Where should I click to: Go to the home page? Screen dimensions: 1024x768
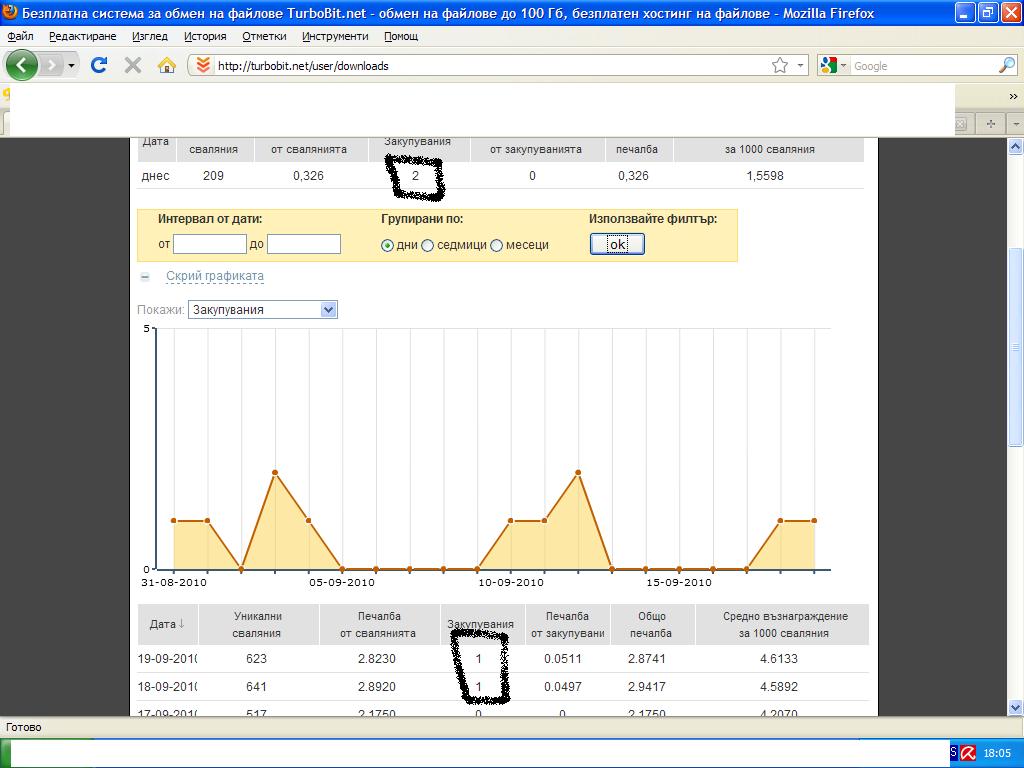point(167,65)
